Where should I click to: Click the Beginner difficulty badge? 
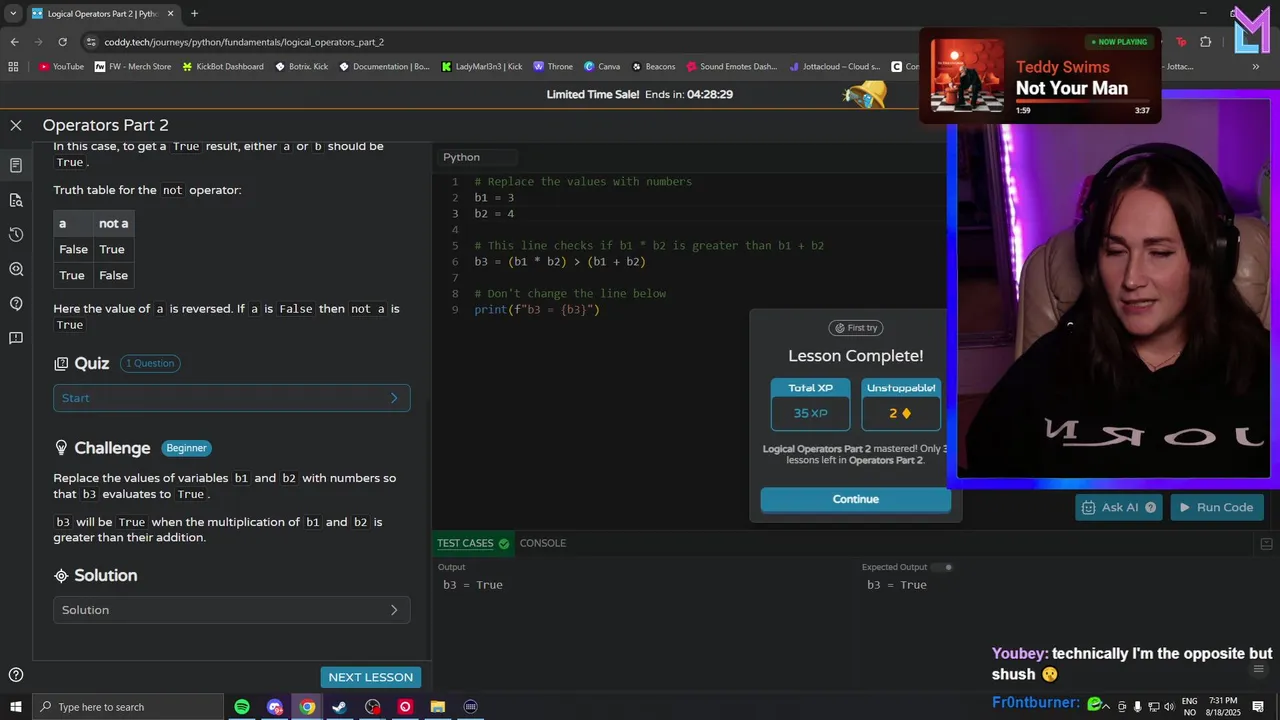[x=186, y=448]
